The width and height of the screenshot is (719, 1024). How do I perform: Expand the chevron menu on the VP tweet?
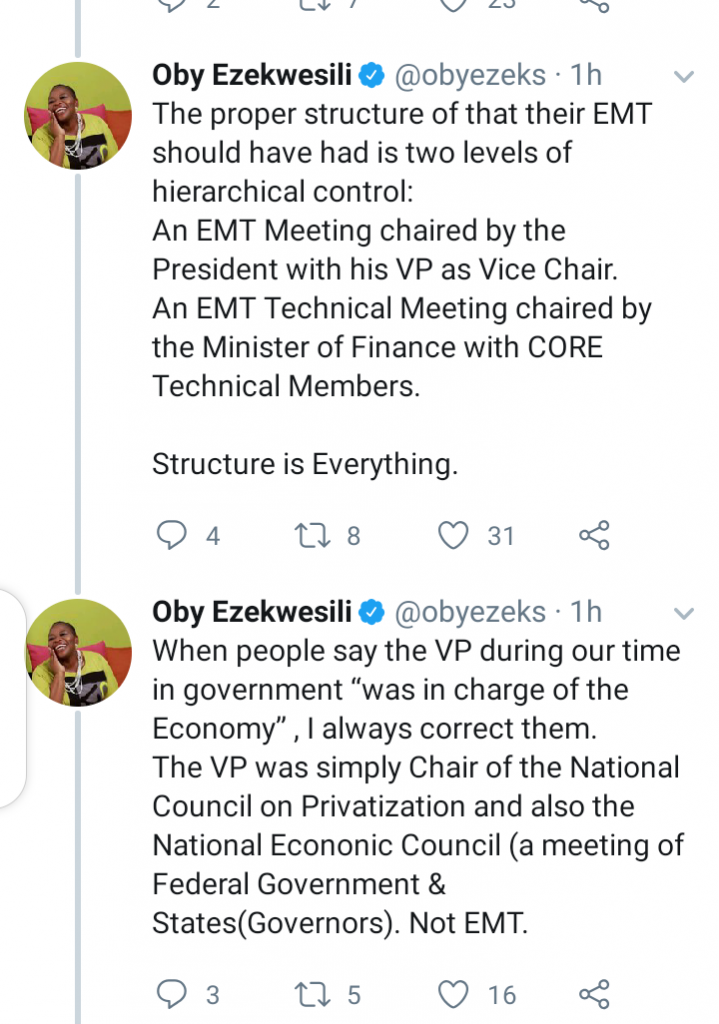pos(684,612)
